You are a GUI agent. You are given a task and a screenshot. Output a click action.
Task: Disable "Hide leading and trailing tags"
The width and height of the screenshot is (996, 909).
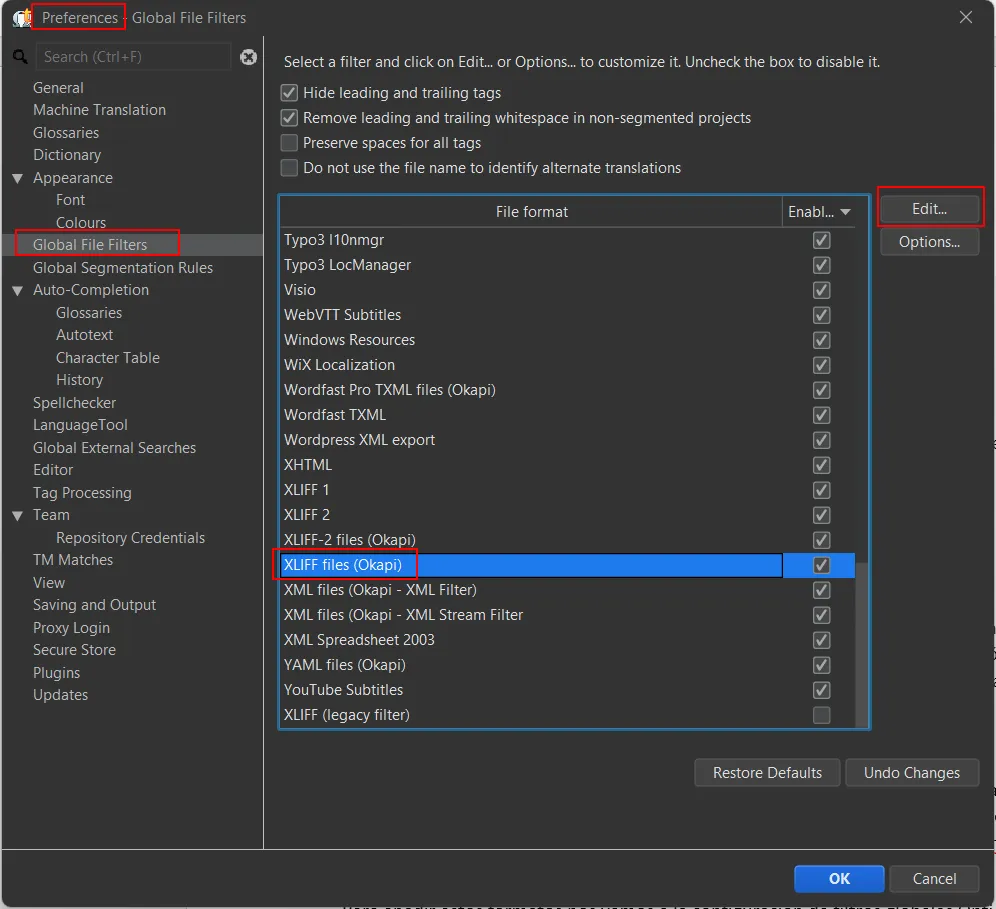[x=289, y=92]
